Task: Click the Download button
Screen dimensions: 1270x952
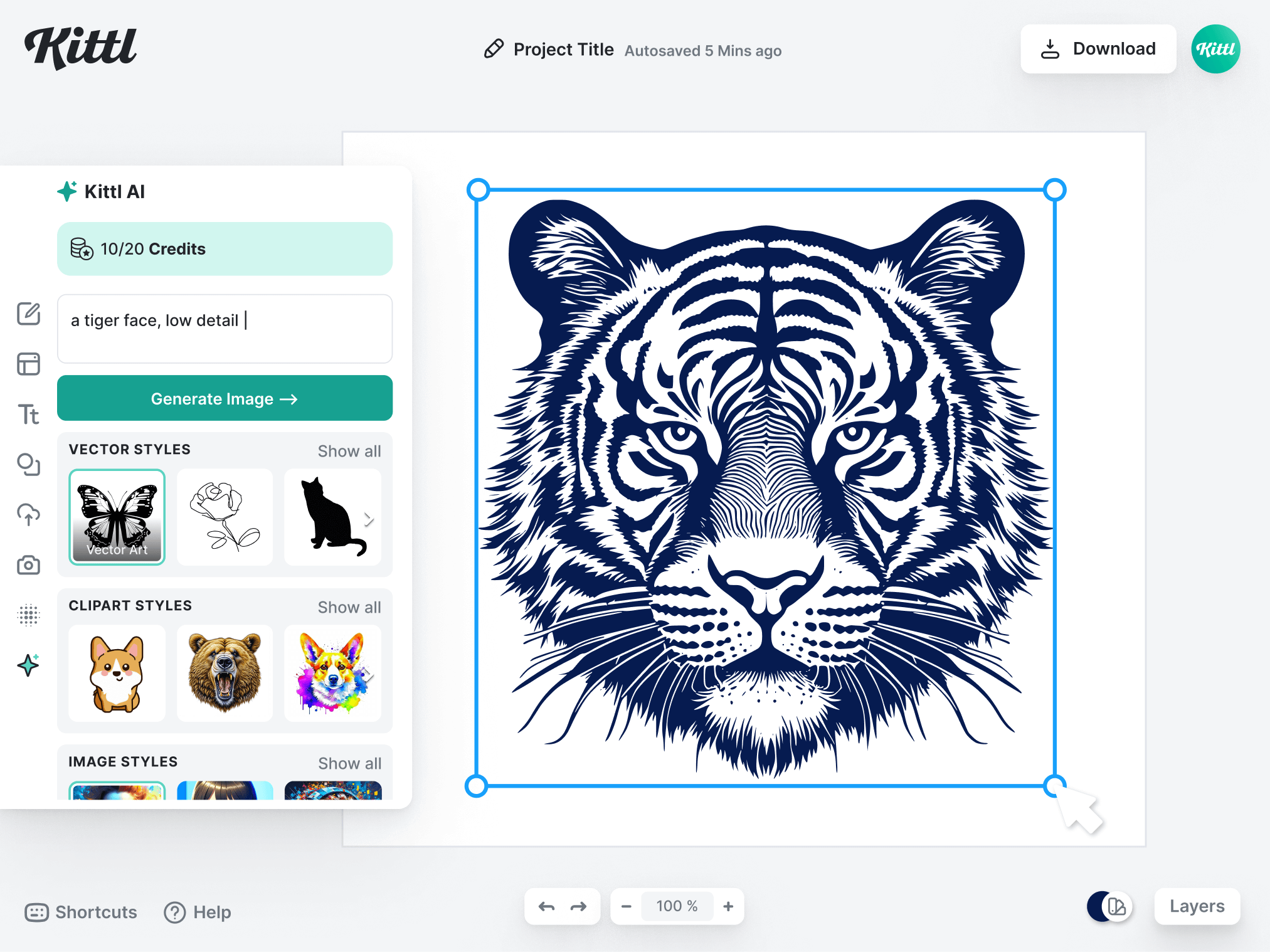Action: [1098, 49]
